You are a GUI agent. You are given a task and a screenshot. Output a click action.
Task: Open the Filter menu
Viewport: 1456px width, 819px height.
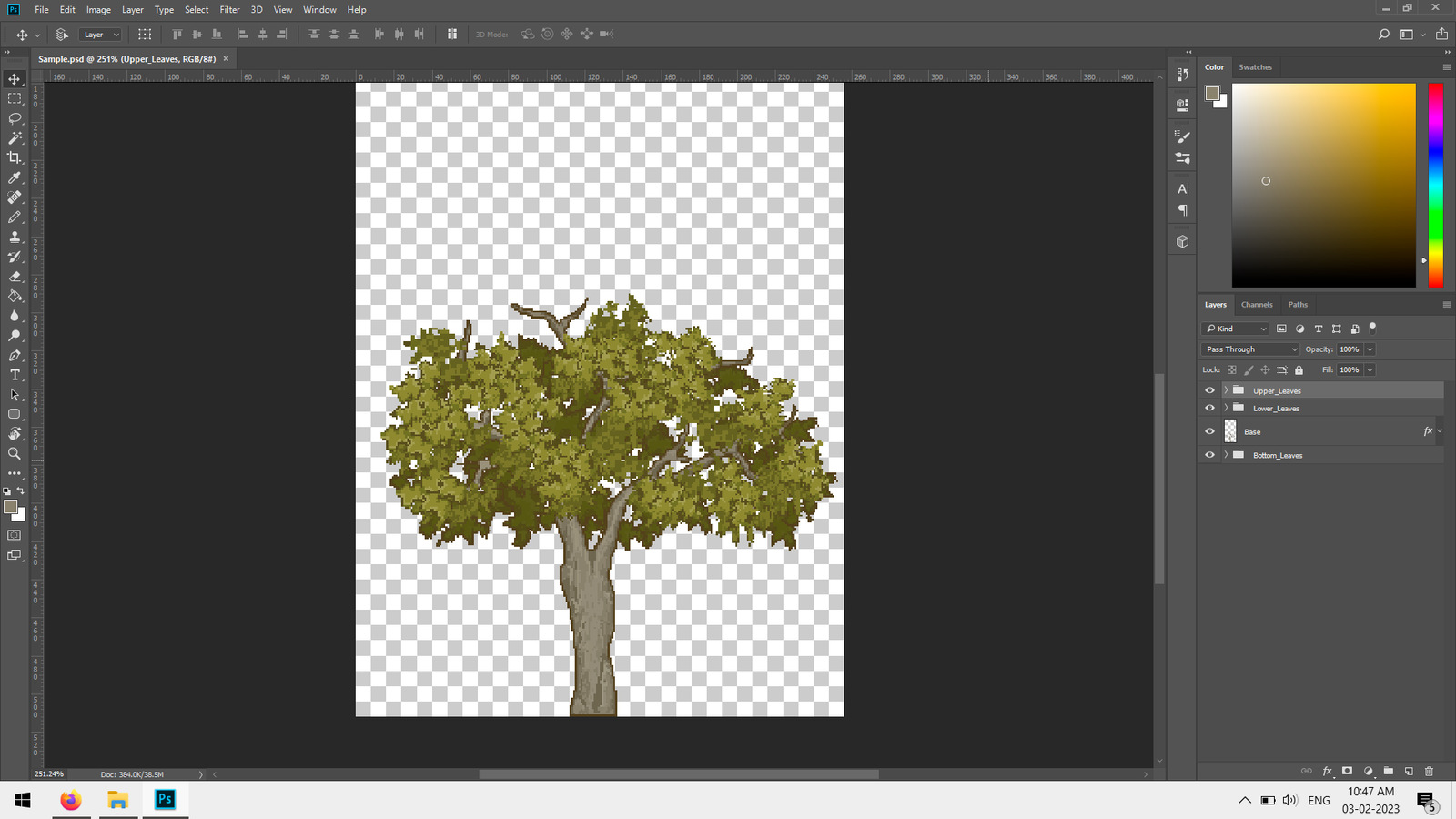(229, 10)
